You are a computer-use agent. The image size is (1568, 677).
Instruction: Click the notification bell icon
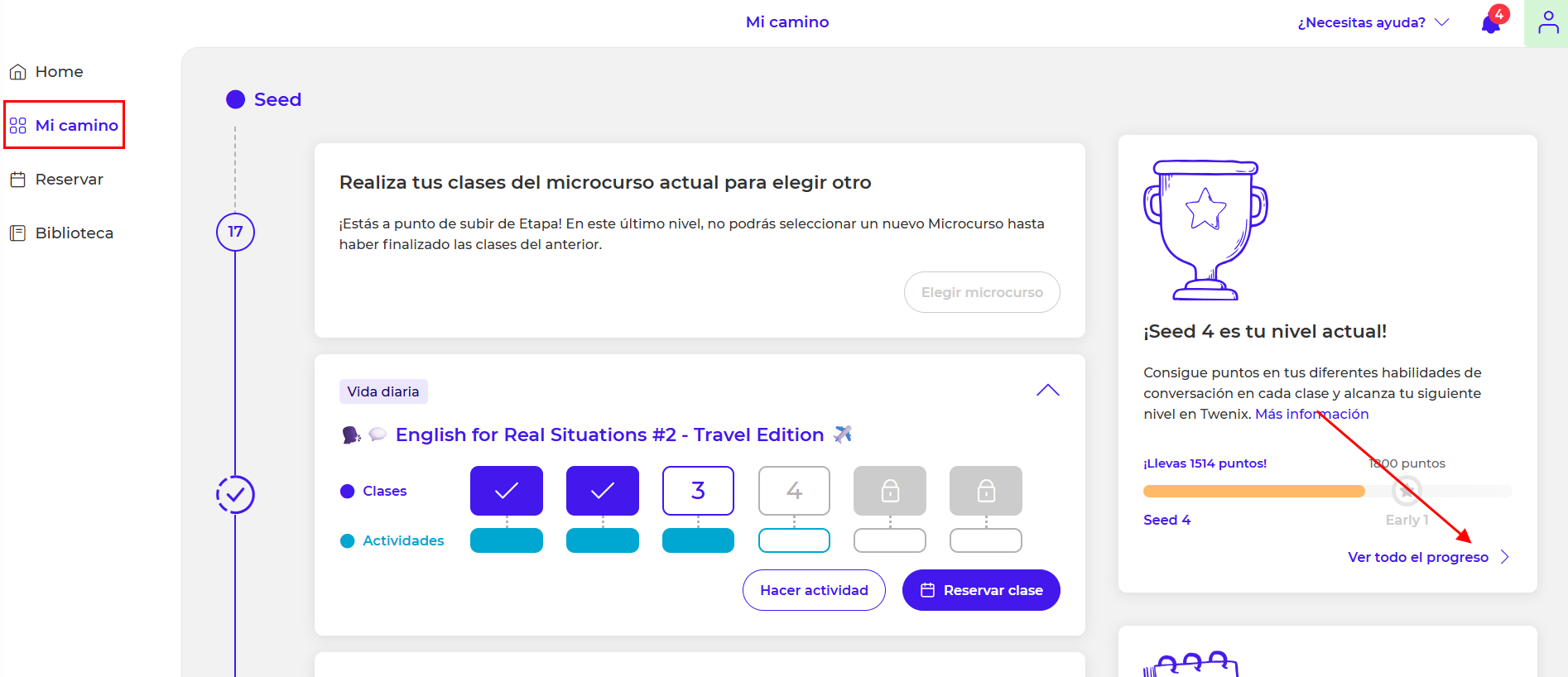tap(1491, 23)
